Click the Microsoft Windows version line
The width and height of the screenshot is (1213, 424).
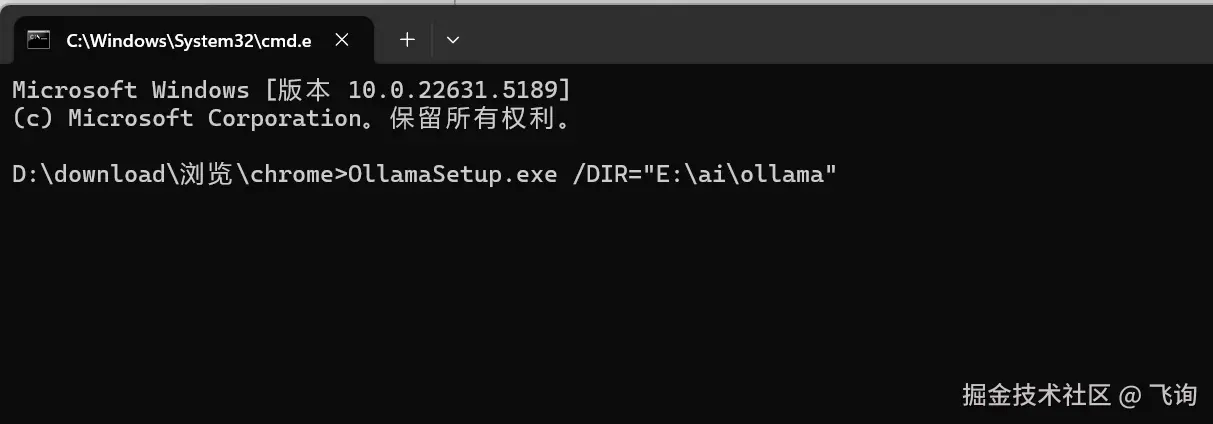(292, 90)
